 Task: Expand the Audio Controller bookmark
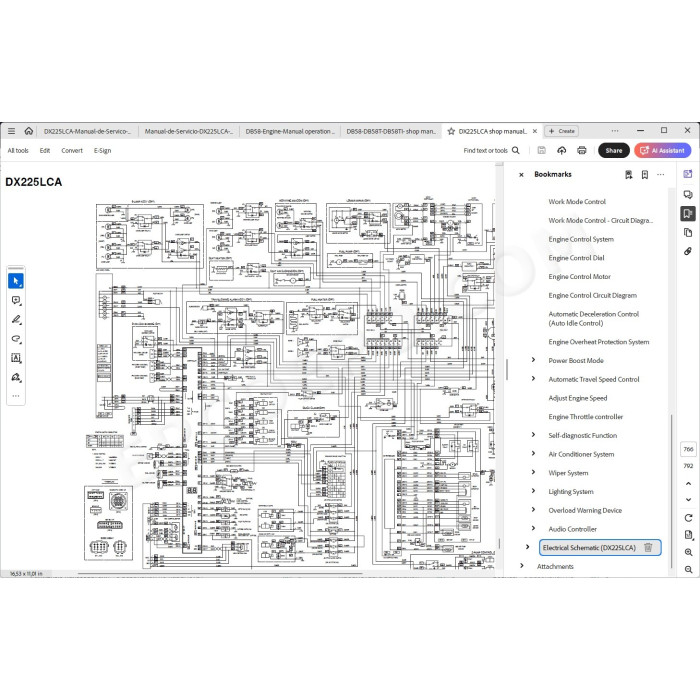coord(533,529)
